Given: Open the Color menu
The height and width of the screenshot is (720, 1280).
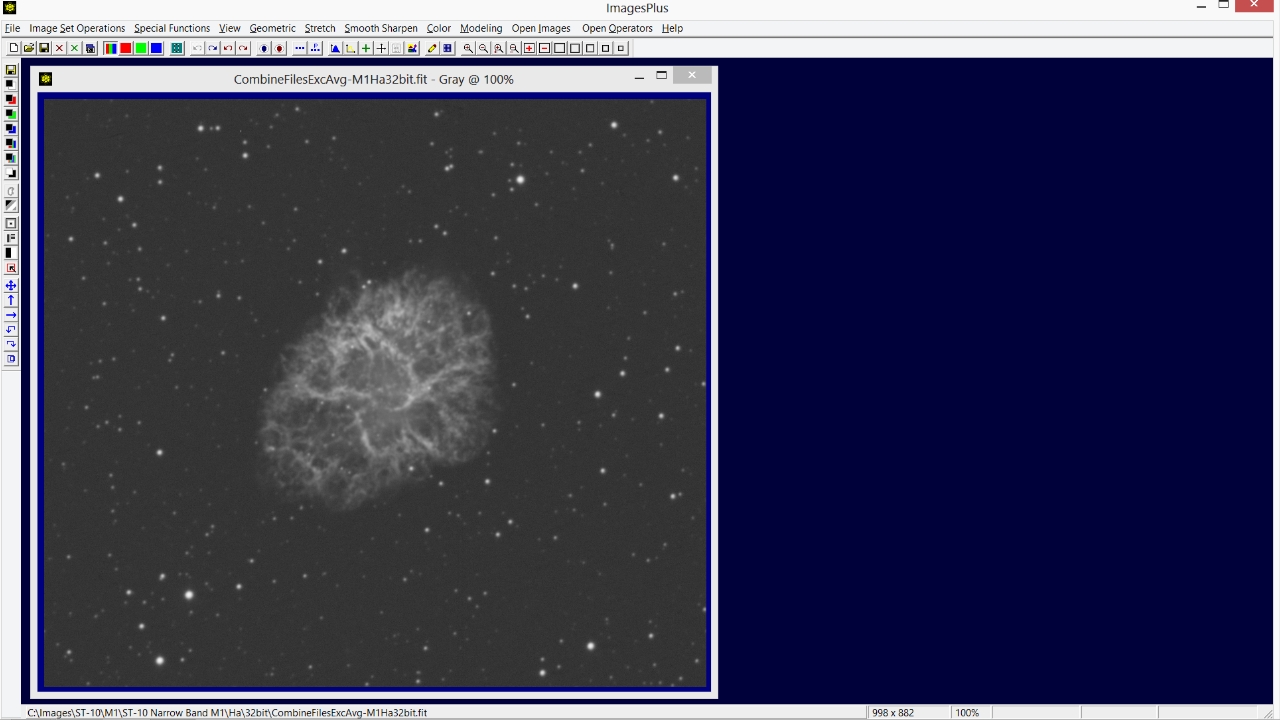Looking at the screenshot, I should point(439,28).
